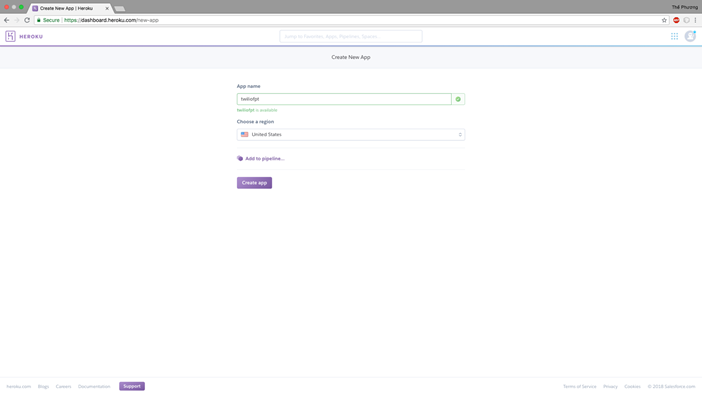
Task: Open a new browser tab
Action: pos(120,9)
